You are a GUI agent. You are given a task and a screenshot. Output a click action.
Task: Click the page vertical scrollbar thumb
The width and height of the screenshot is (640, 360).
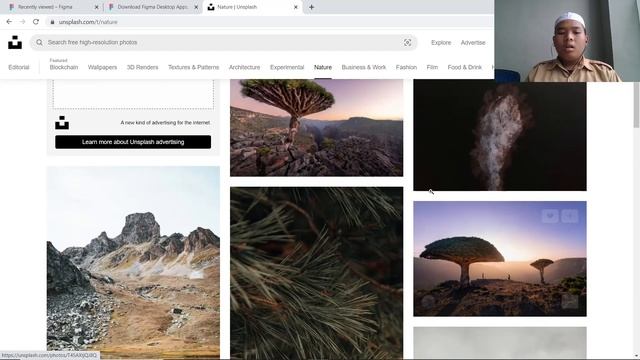click(636, 105)
